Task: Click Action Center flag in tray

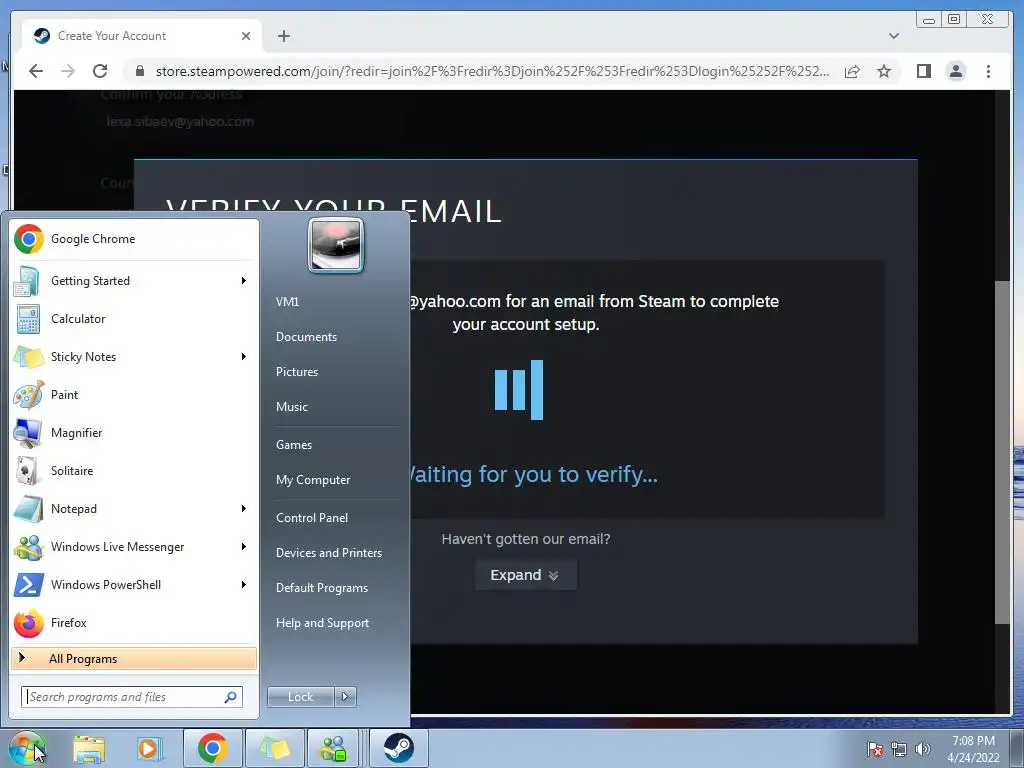Action: pyautogui.click(x=874, y=749)
